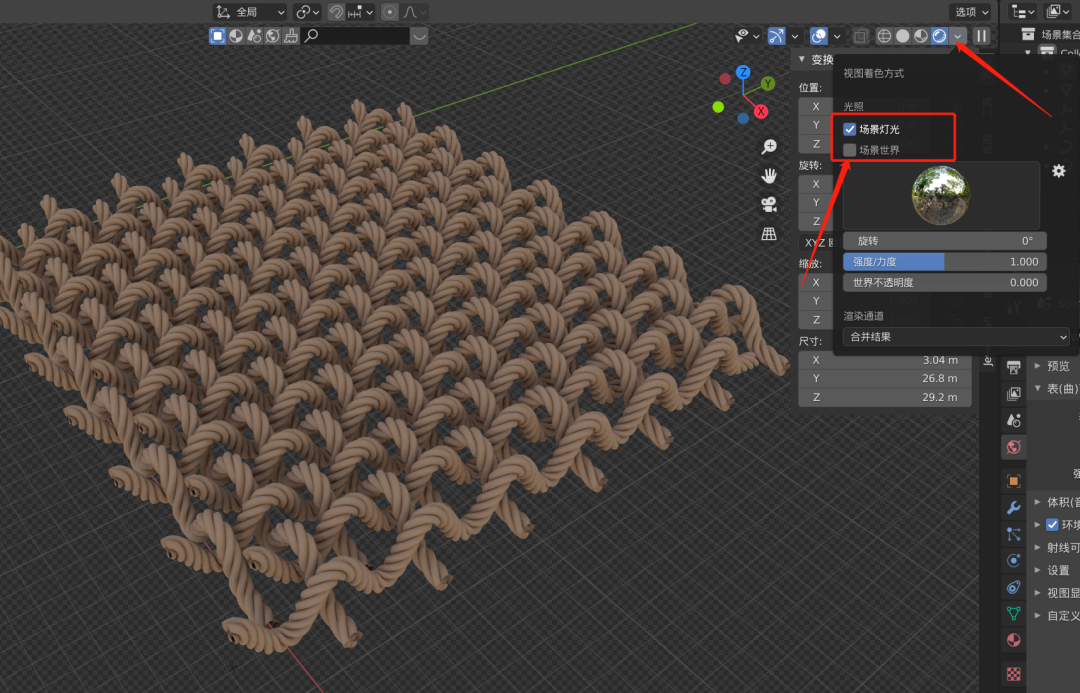Open the snap increment options dropdown
This screenshot has width=1080, height=693.
point(361,12)
